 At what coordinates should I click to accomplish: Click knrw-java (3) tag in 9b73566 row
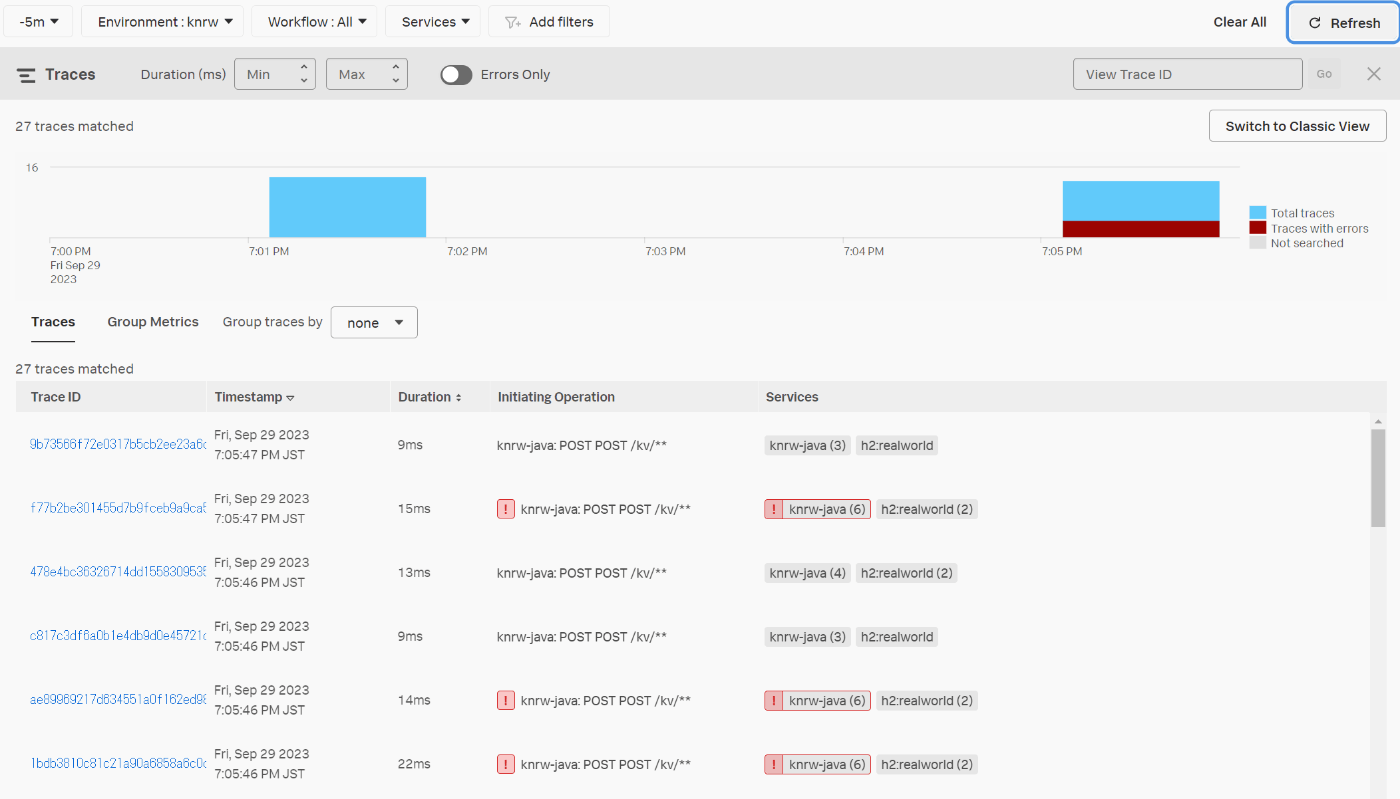pyautogui.click(x=808, y=445)
